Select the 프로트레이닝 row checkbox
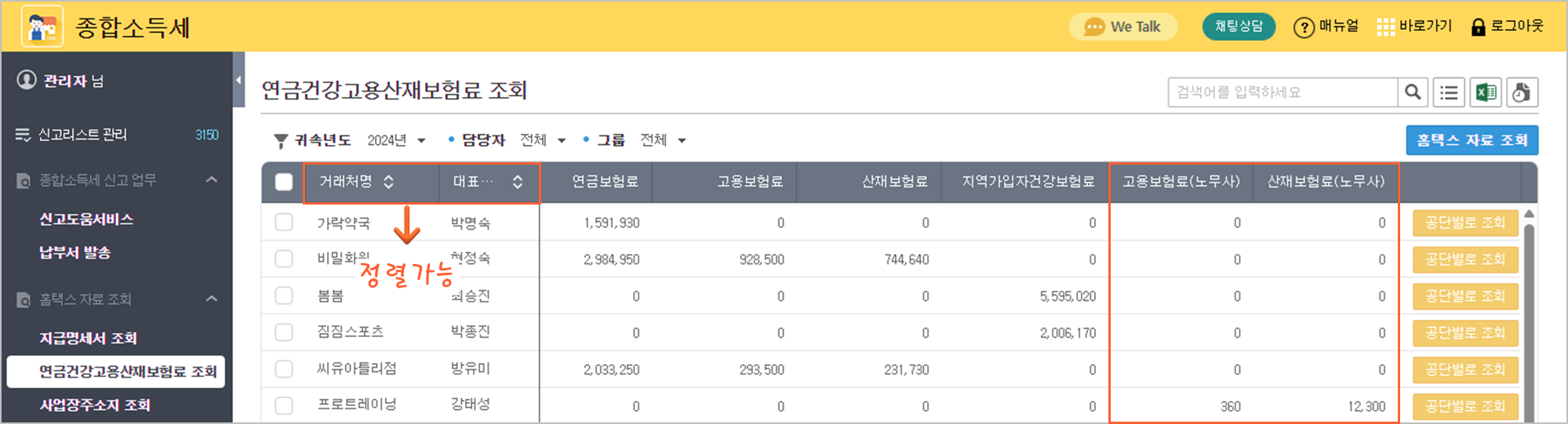1568x424 pixels. (x=284, y=405)
